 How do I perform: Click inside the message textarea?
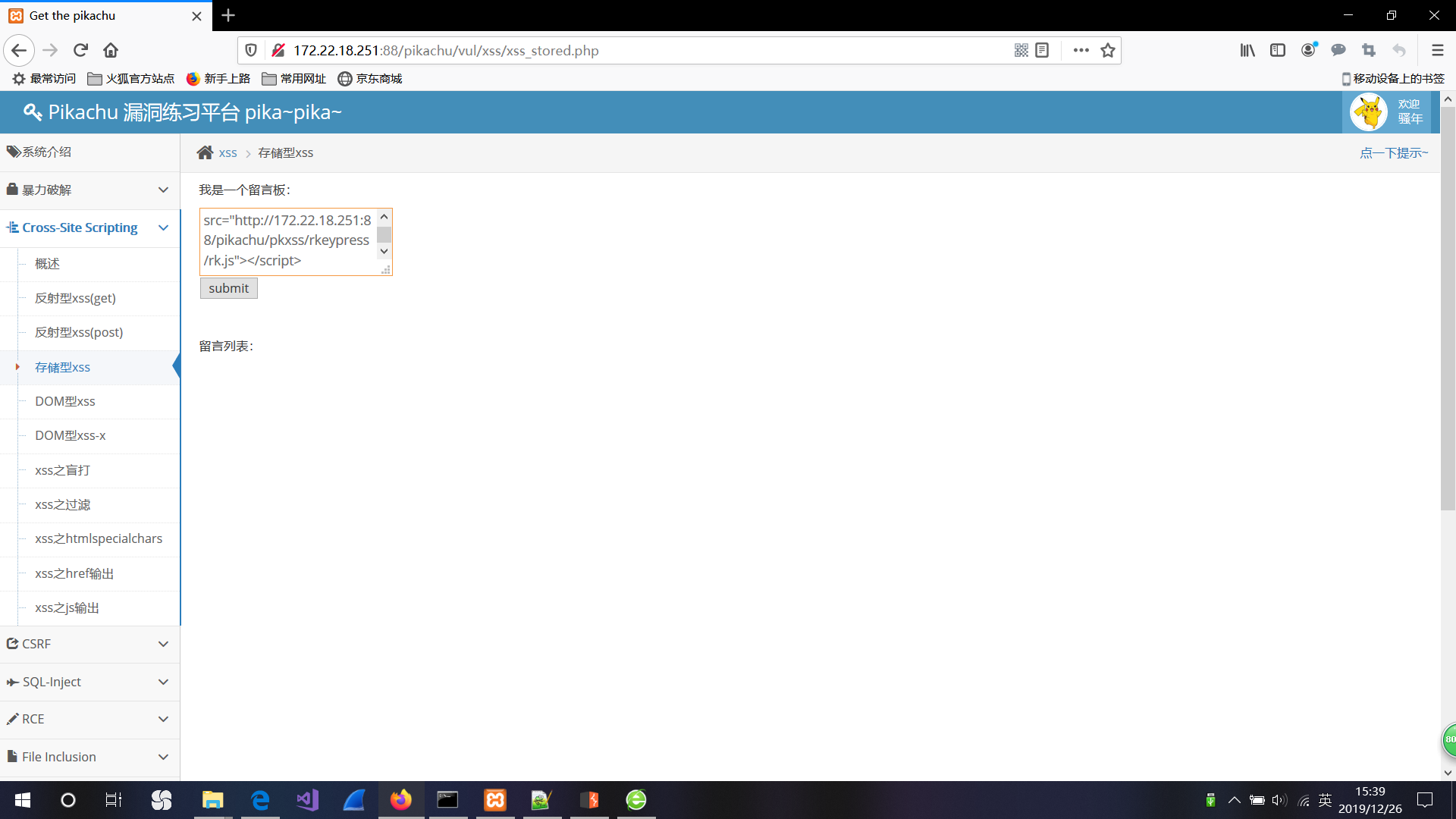(288, 240)
